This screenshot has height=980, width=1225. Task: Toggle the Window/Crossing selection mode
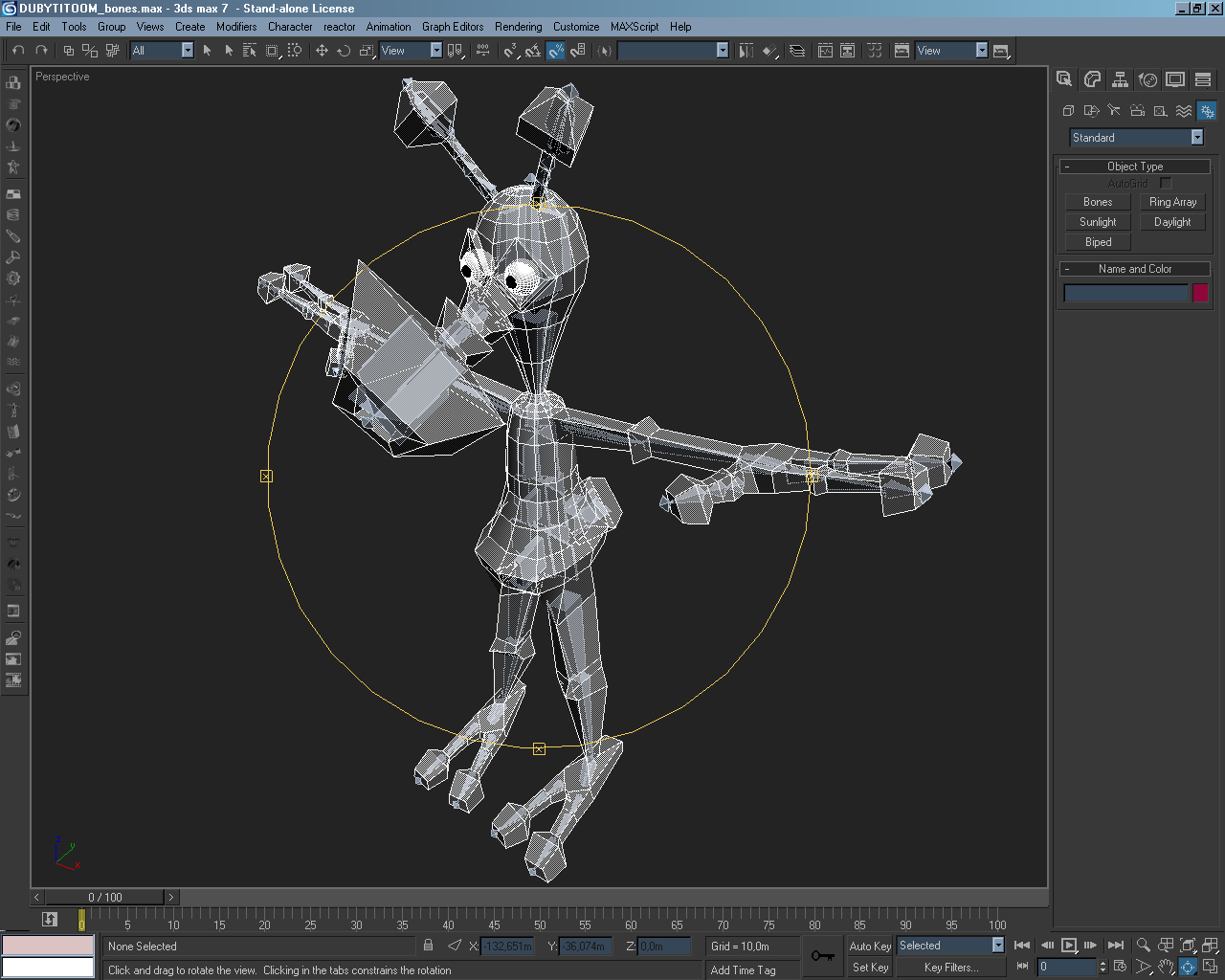(x=294, y=51)
